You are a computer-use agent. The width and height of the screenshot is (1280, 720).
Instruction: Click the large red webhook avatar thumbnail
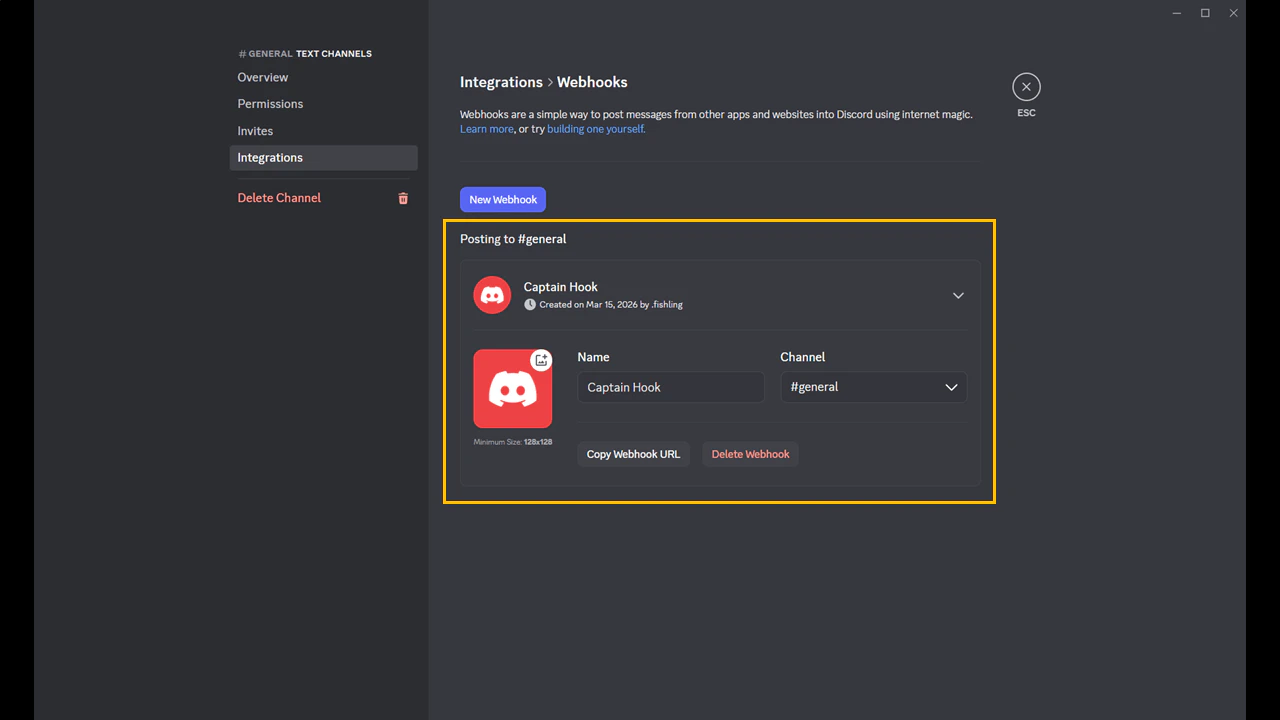click(x=512, y=390)
